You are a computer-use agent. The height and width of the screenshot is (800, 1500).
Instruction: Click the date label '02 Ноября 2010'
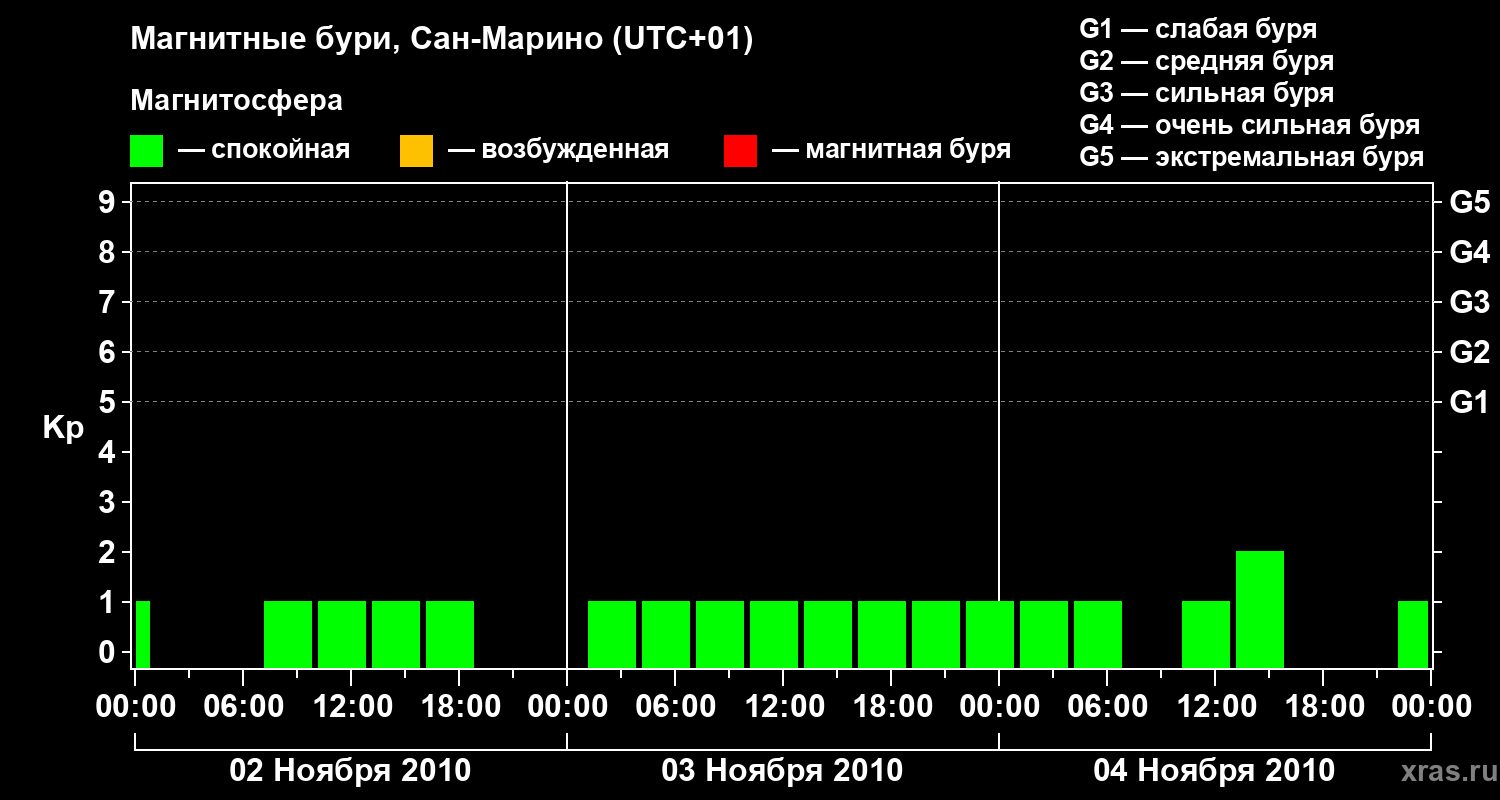[x=350, y=771]
